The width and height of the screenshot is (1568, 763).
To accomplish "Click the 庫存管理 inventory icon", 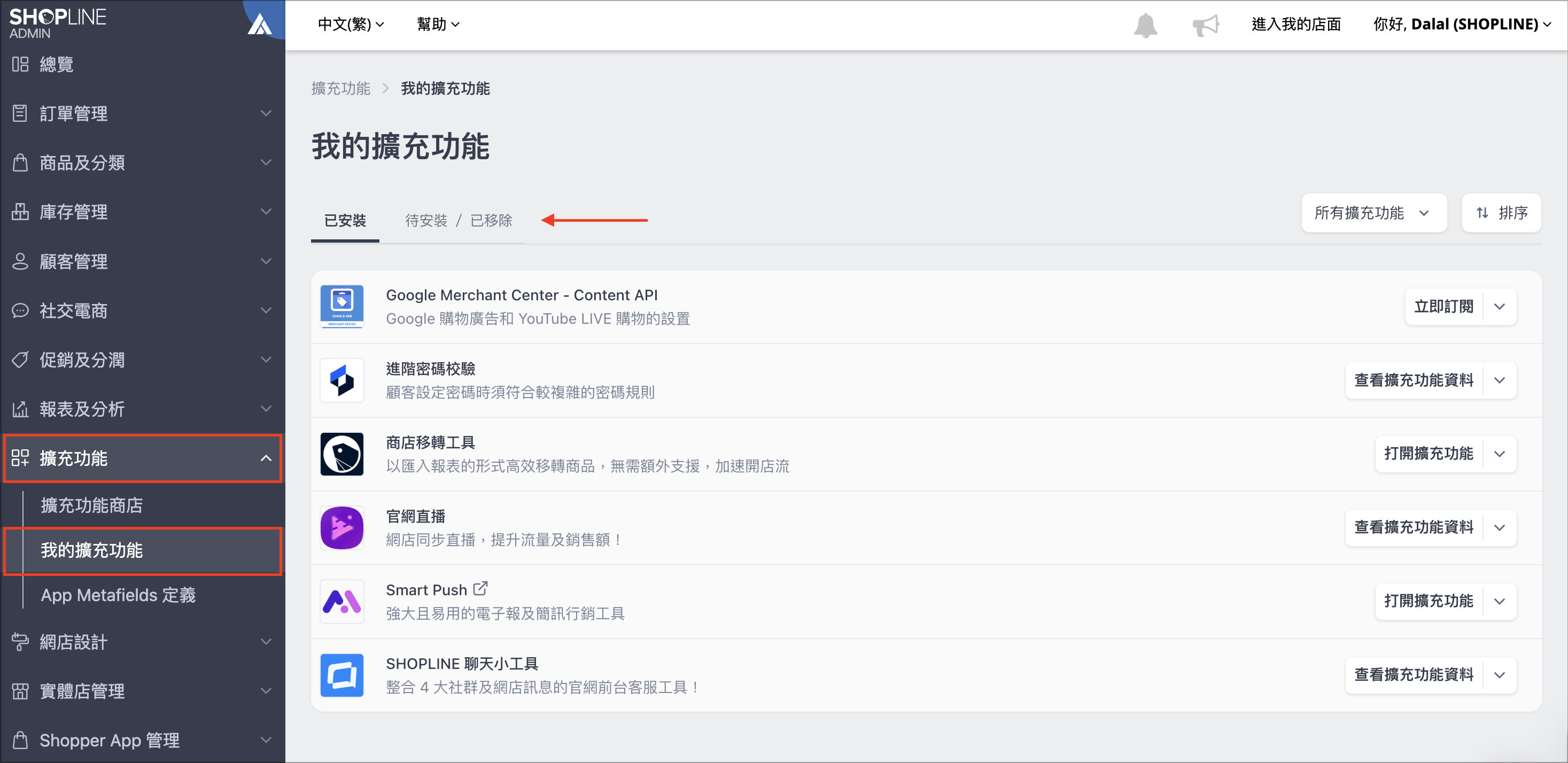I will coord(20,212).
